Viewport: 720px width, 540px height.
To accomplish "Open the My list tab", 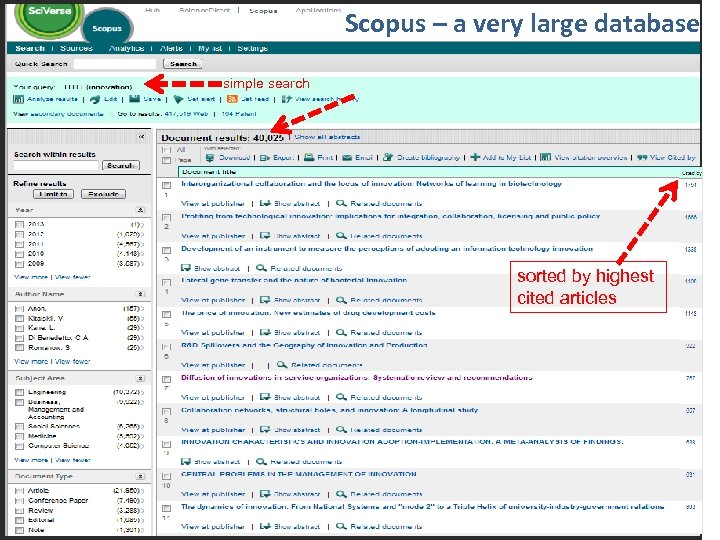I will (210, 48).
